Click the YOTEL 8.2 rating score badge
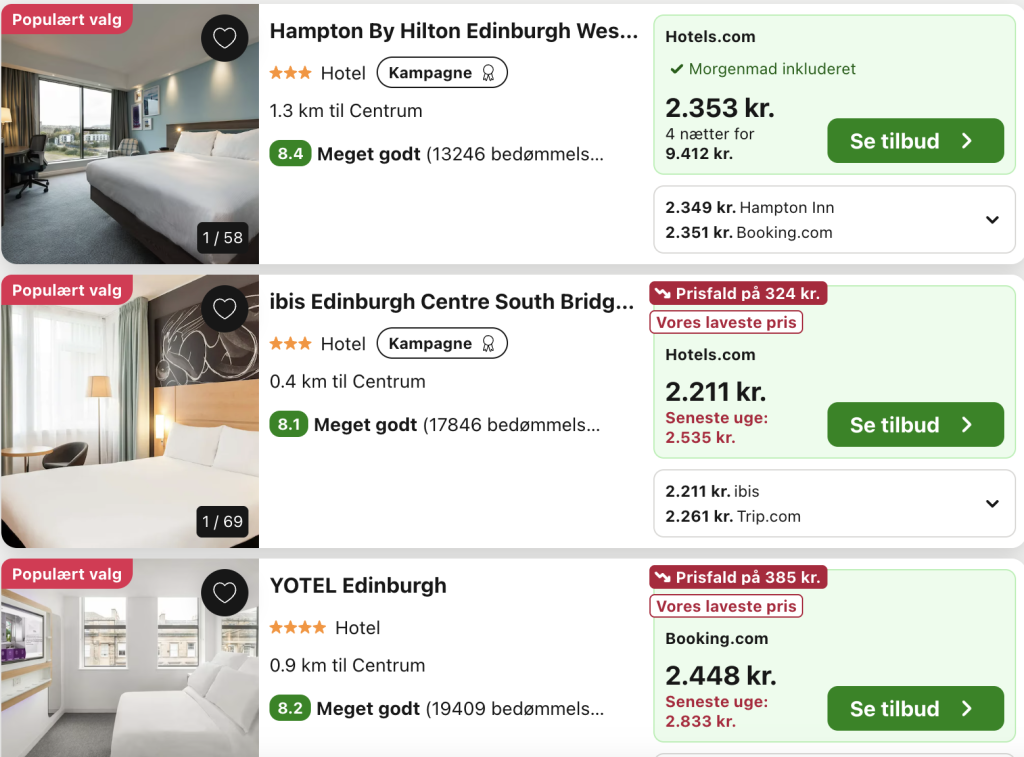Screen dimensions: 1024x757 tap(290, 709)
